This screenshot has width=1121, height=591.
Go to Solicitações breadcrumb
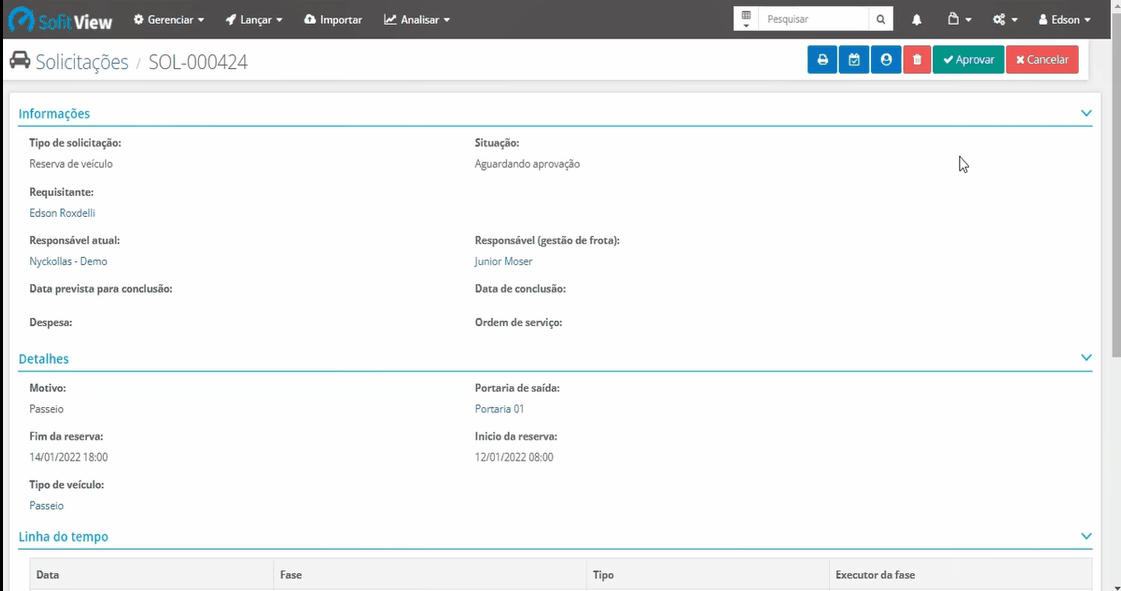coord(82,62)
